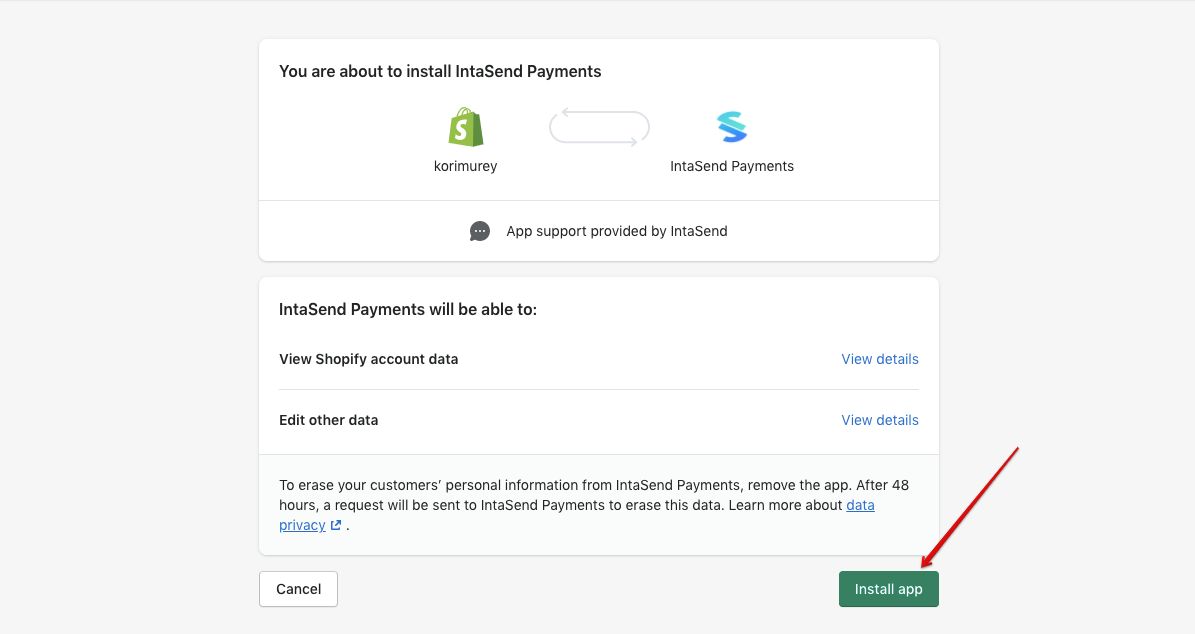
Task: Click the Install app button
Action: [x=889, y=589]
